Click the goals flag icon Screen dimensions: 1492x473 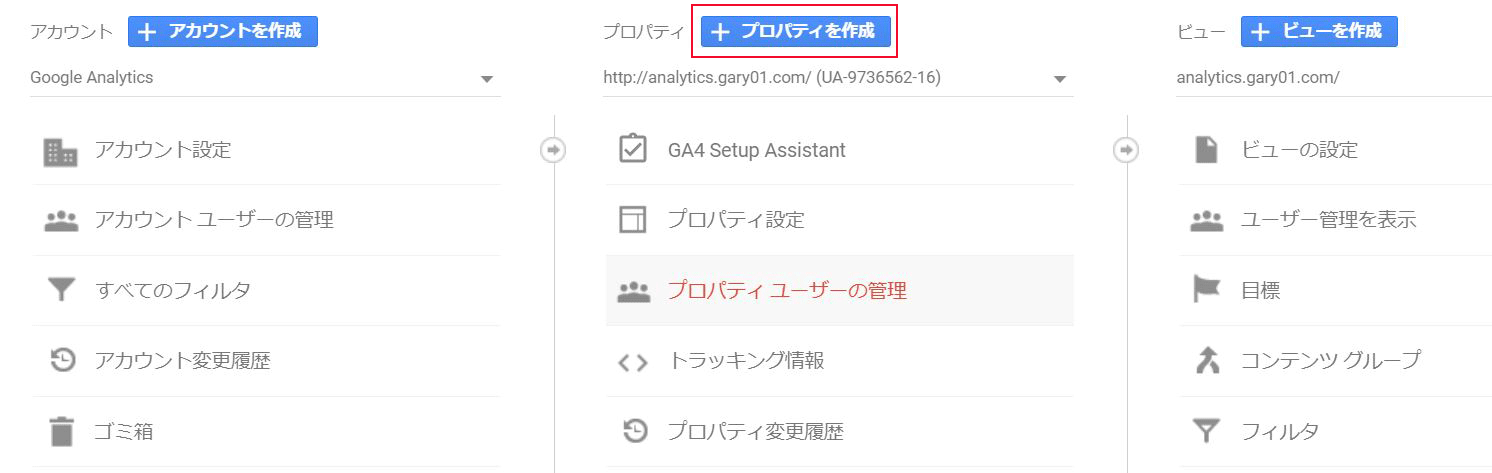pos(1207,291)
